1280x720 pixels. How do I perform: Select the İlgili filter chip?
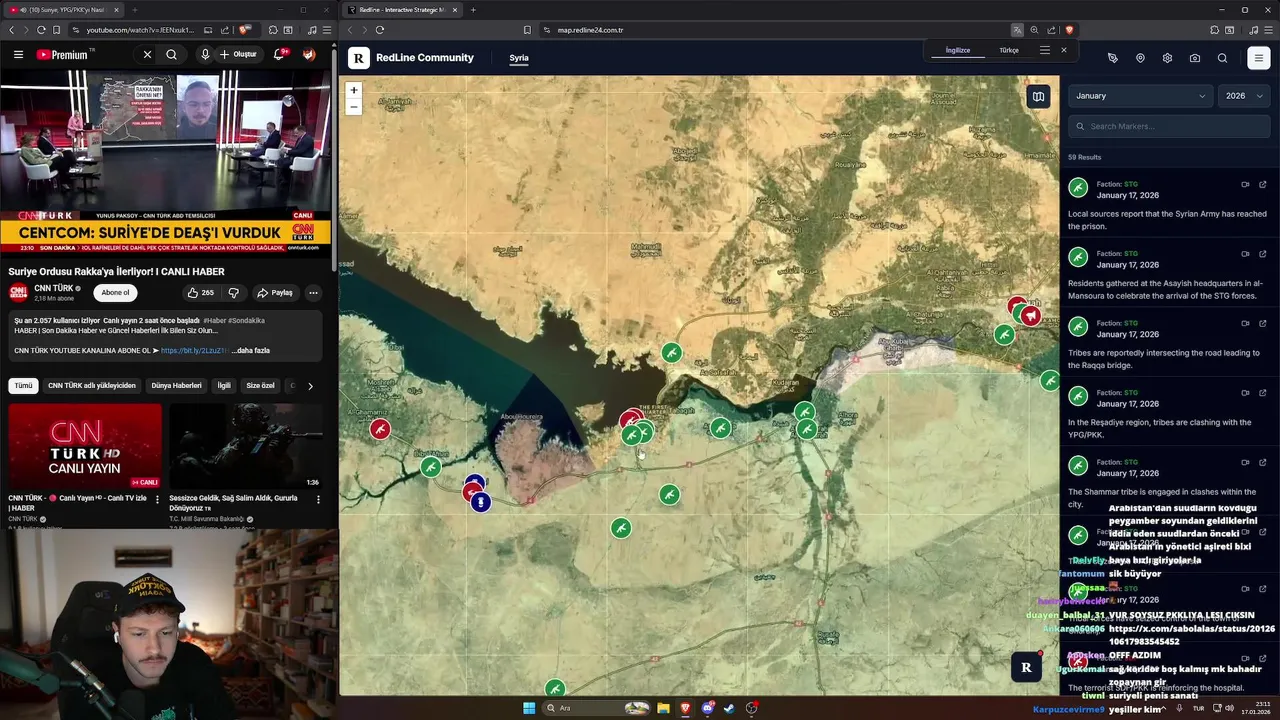click(224, 386)
